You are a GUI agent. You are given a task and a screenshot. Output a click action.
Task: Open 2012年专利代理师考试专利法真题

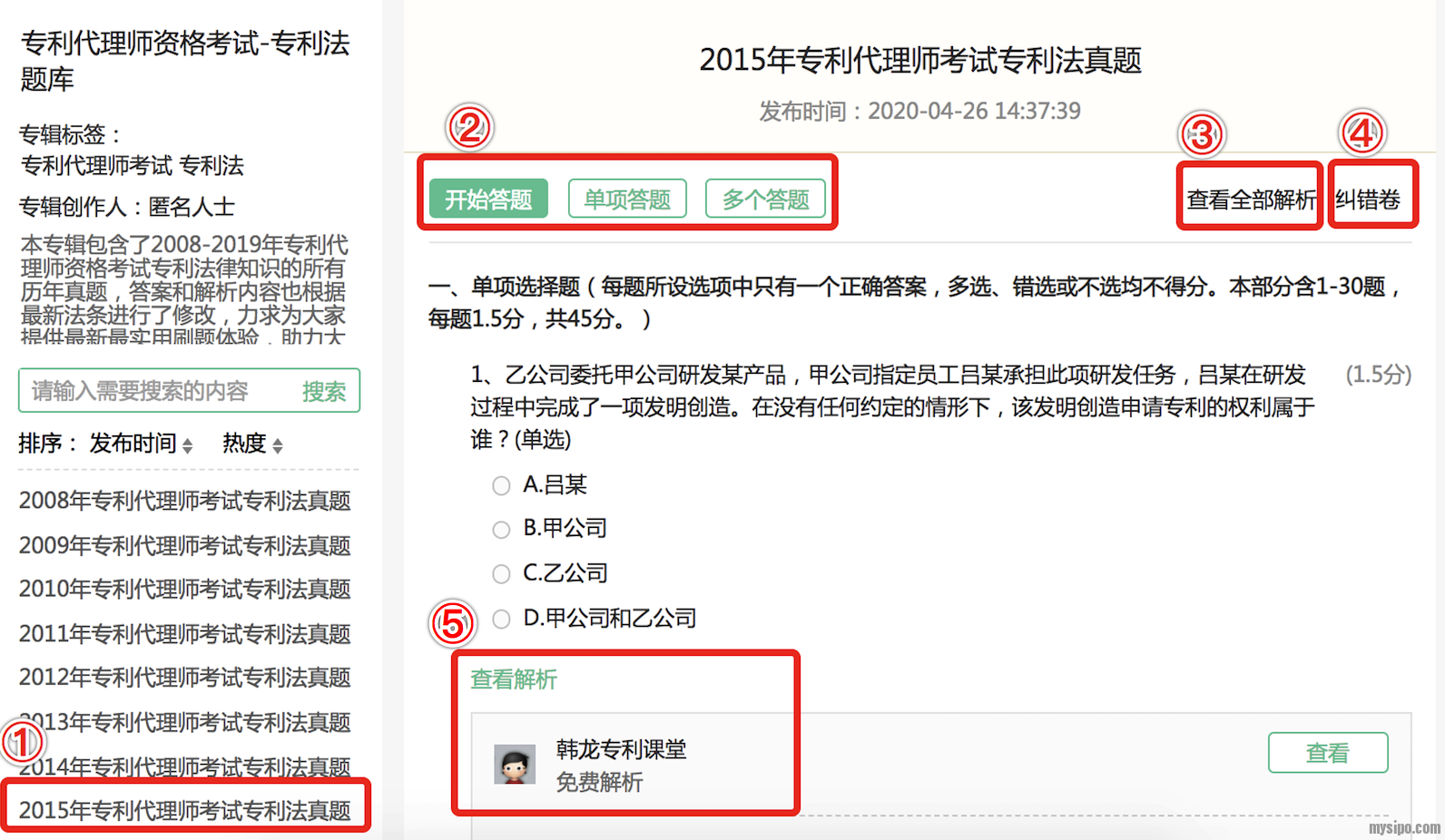(x=184, y=678)
